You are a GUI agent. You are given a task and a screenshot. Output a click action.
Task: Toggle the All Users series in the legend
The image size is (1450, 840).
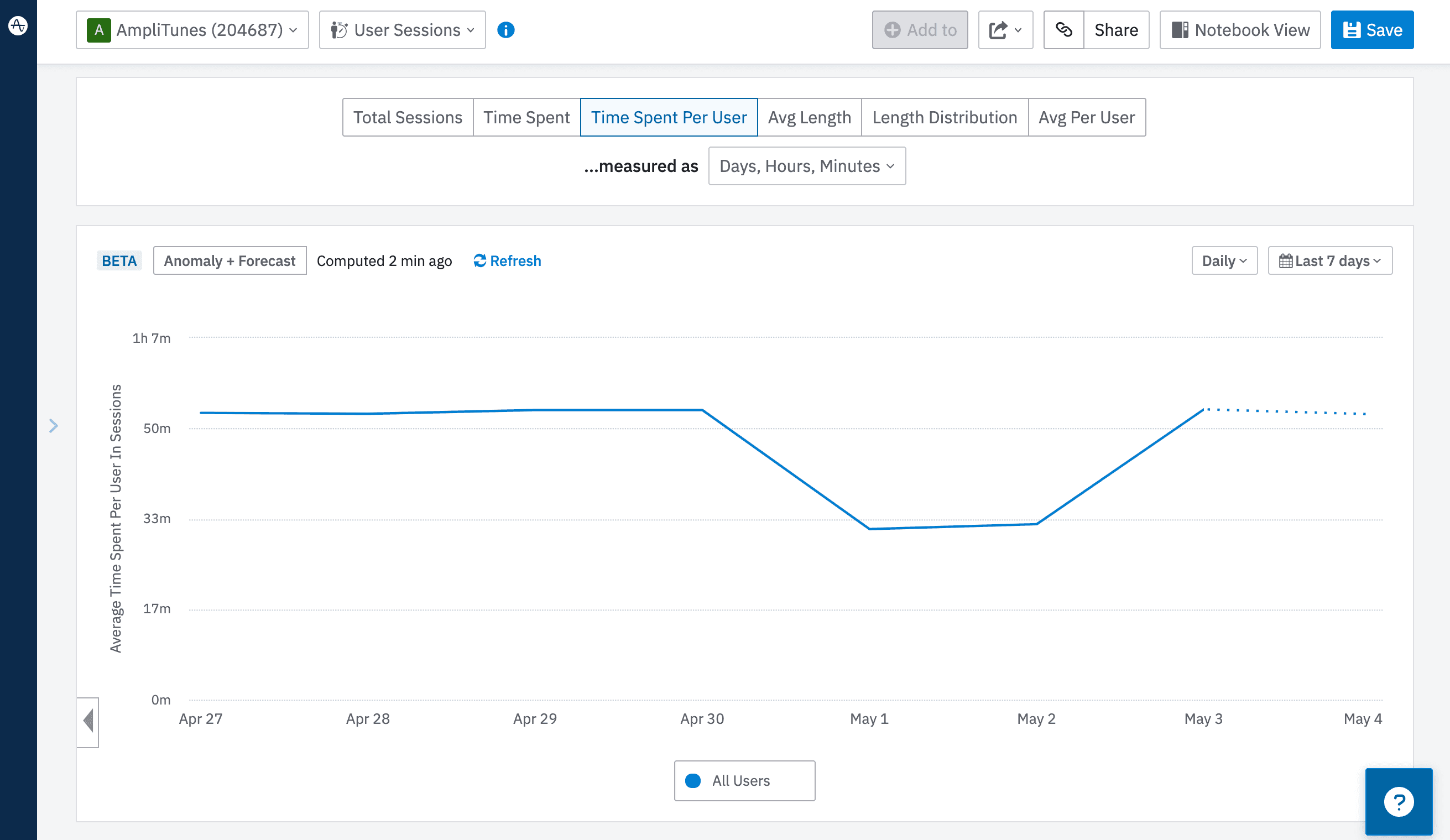744,780
